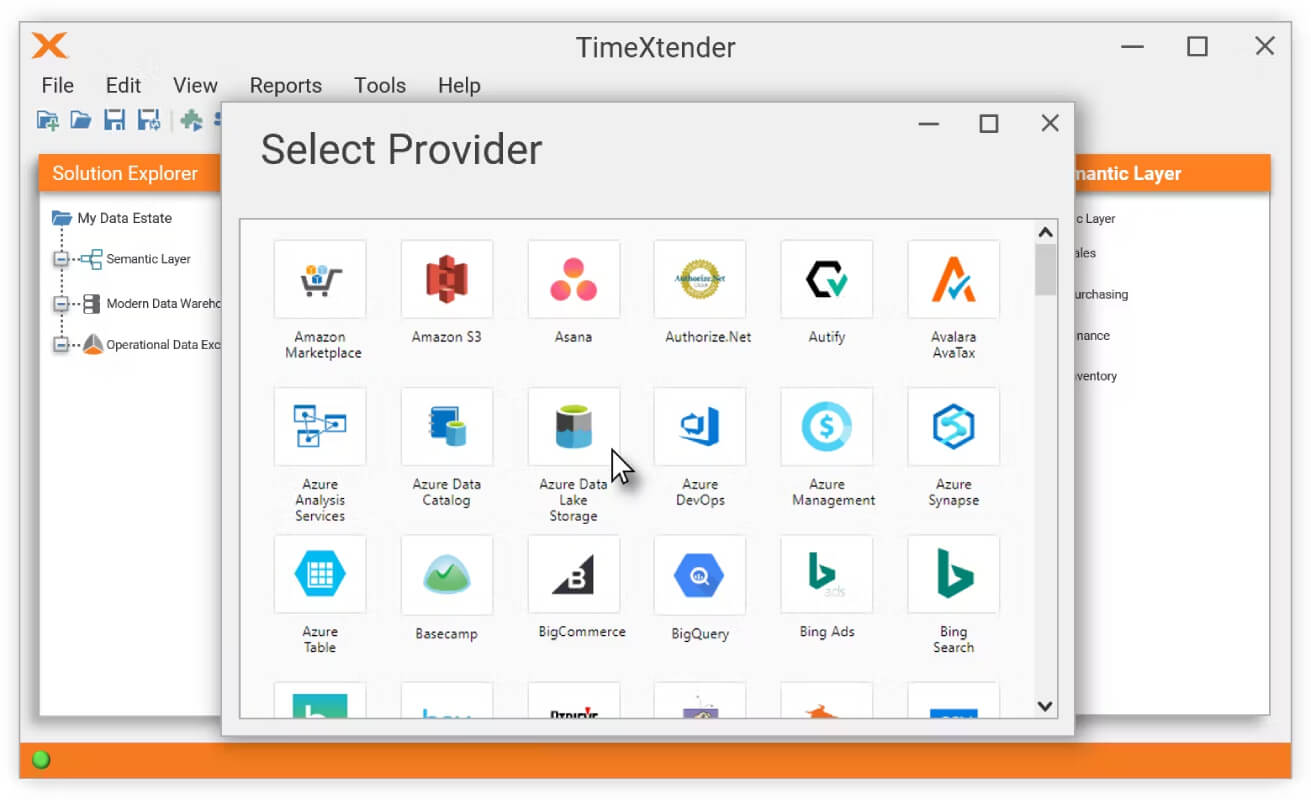
Task: Close the Select Provider dialog
Action: point(1050,123)
